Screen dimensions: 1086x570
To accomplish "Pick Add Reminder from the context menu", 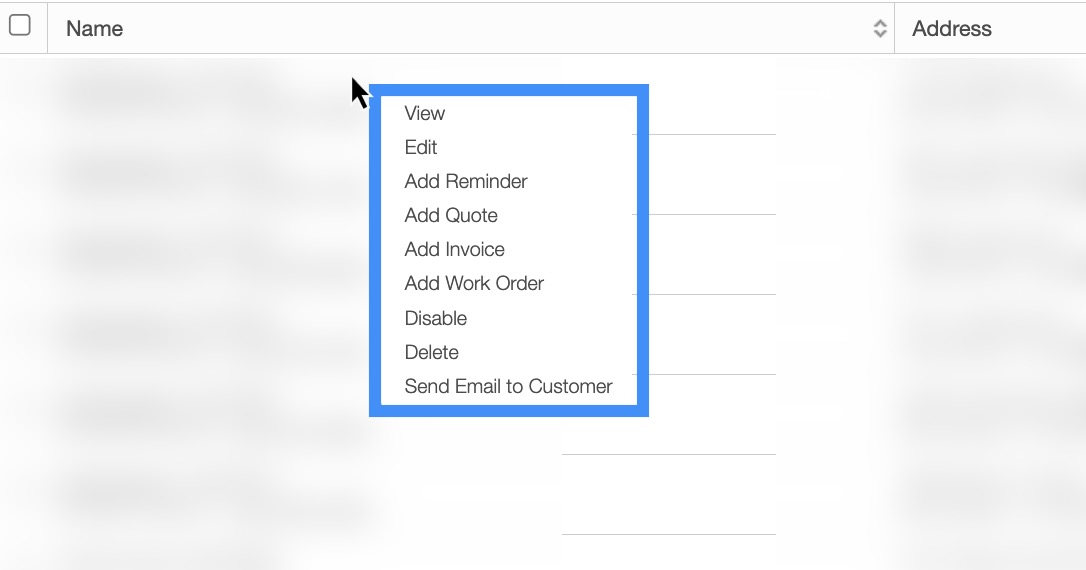I will coord(466,181).
